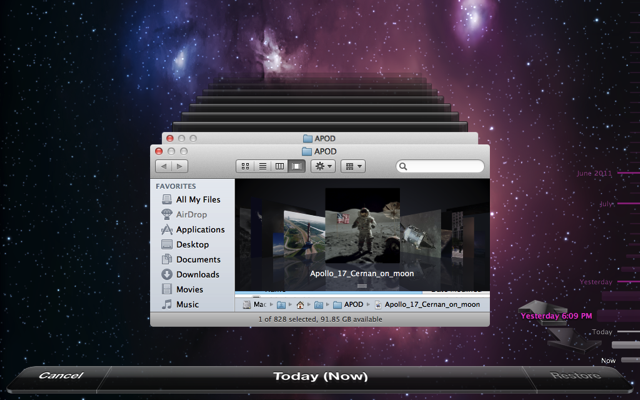Go forward with the right arrow
The width and height of the screenshot is (640, 400).
[180, 166]
